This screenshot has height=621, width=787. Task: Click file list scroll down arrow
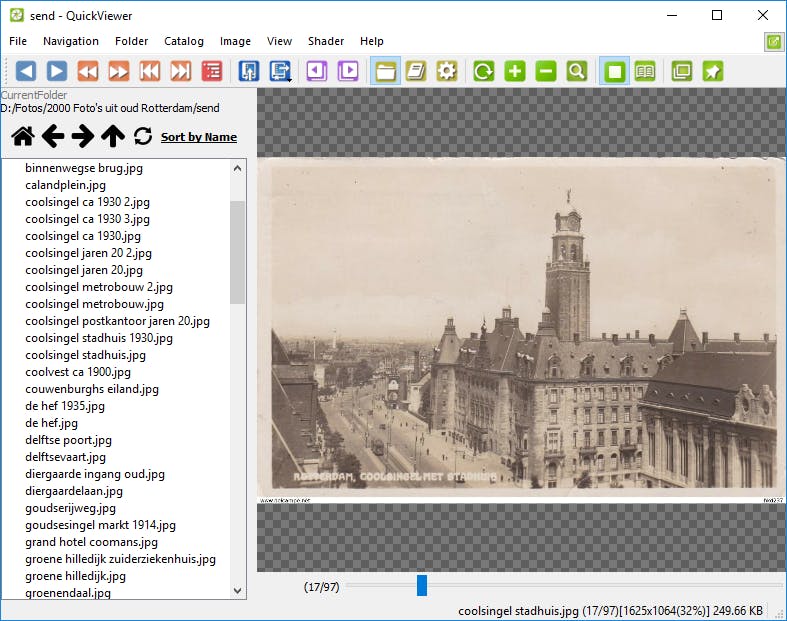pos(237,591)
